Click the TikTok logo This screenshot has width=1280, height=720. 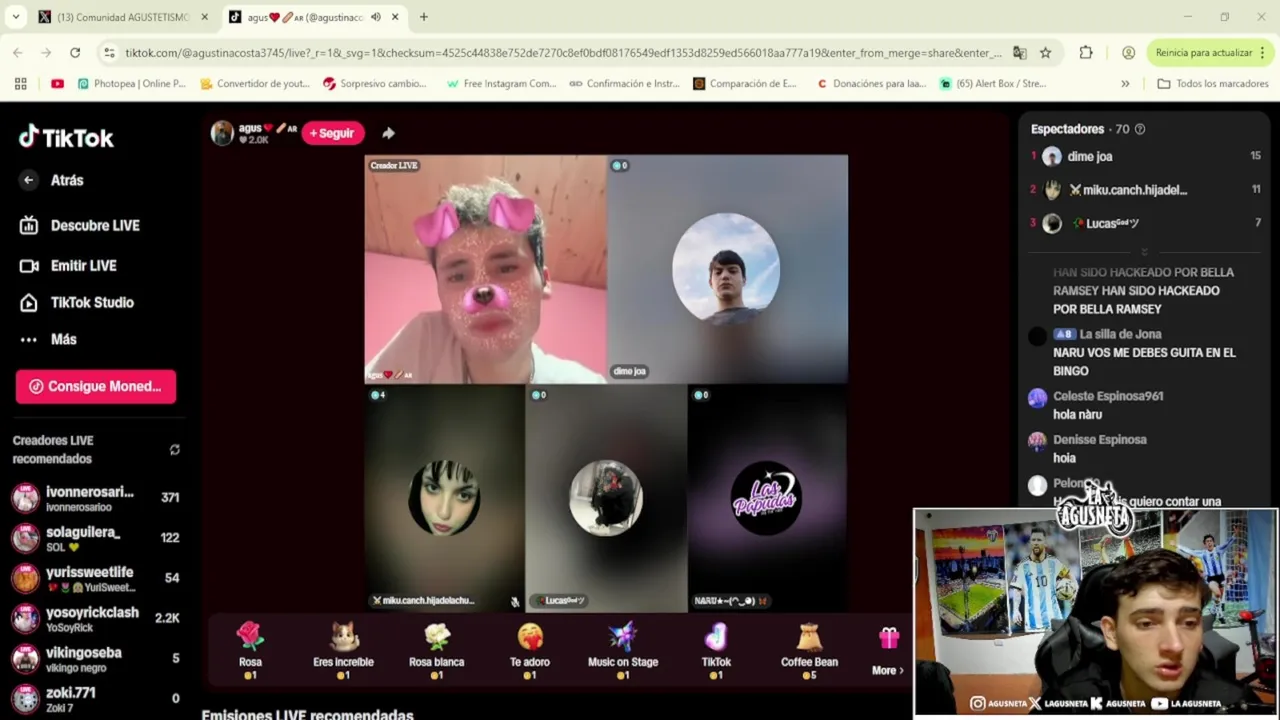click(66, 137)
